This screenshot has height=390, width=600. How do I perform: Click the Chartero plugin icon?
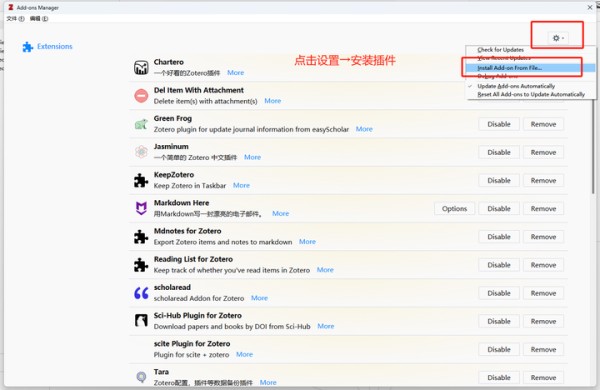[141, 67]
